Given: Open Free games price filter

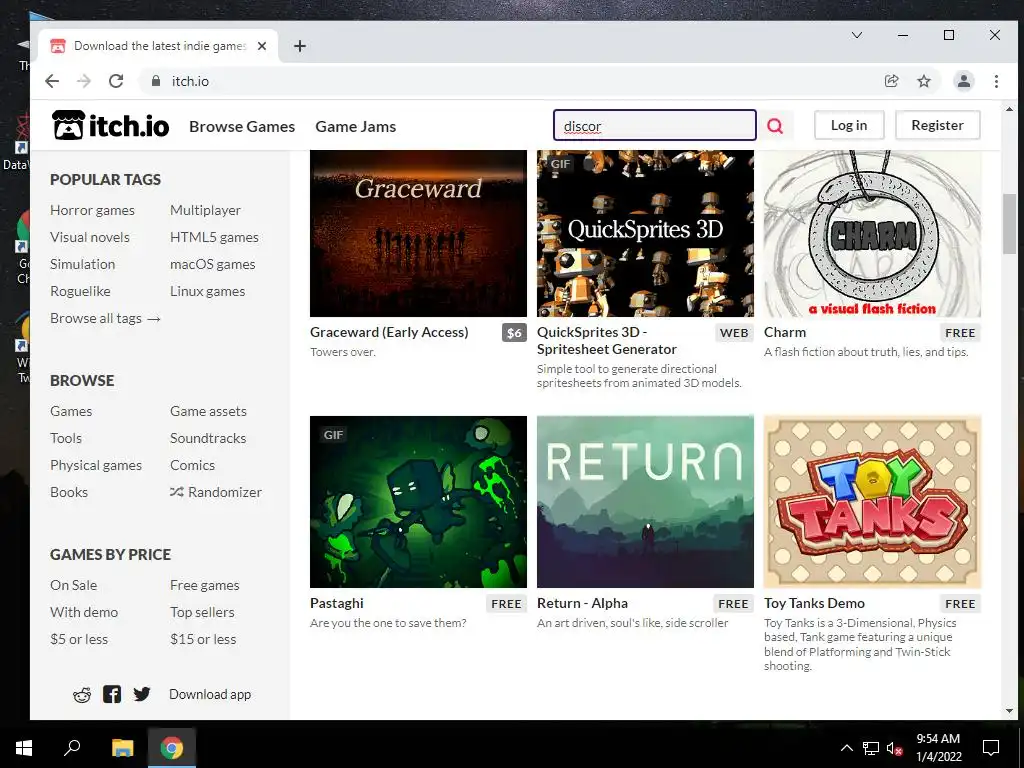Looking at the screenshot, I should coord(205,585).
